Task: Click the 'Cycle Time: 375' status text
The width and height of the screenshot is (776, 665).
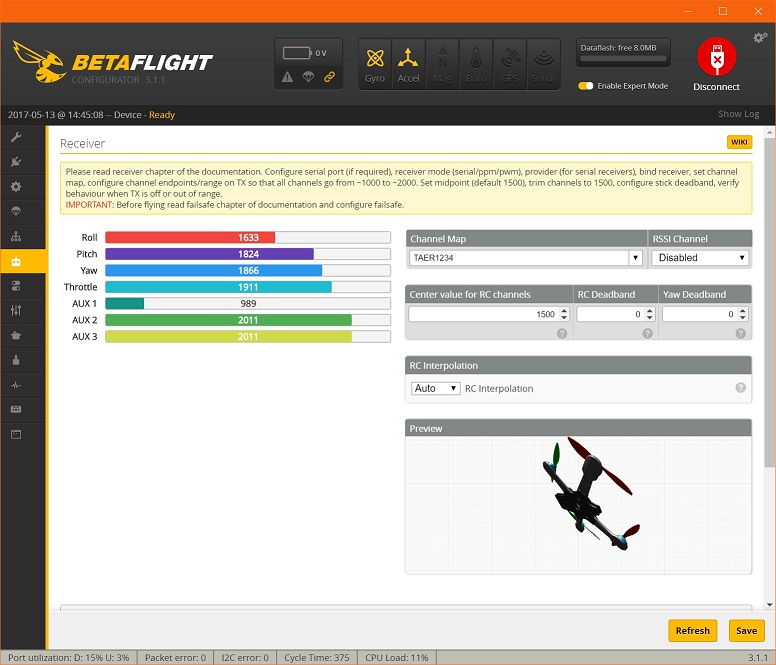Action: 317,658
